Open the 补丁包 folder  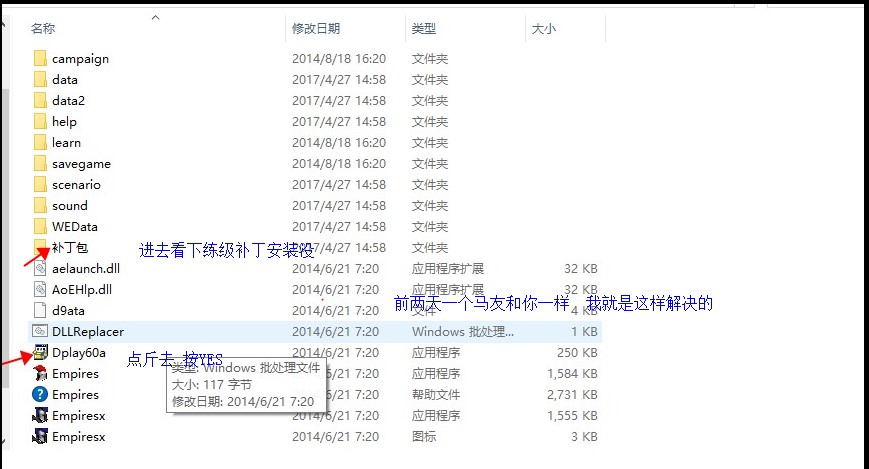[70, 247]
